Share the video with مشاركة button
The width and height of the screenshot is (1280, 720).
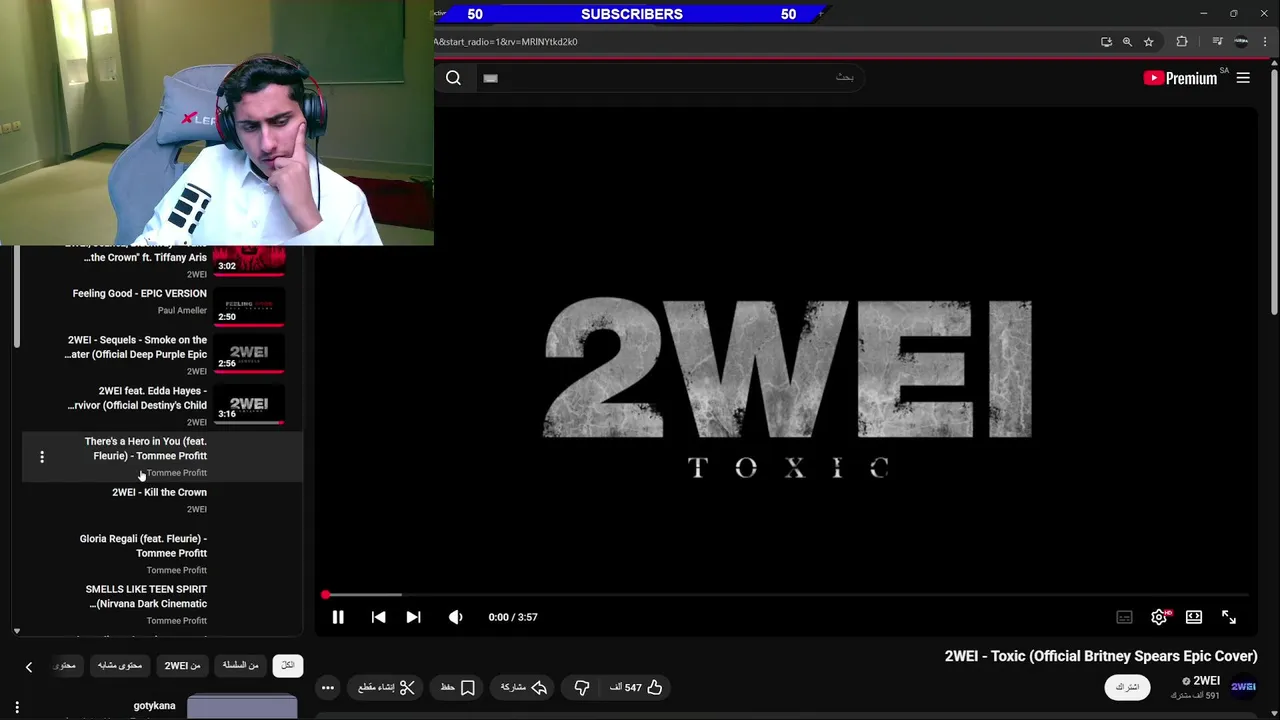523,687
